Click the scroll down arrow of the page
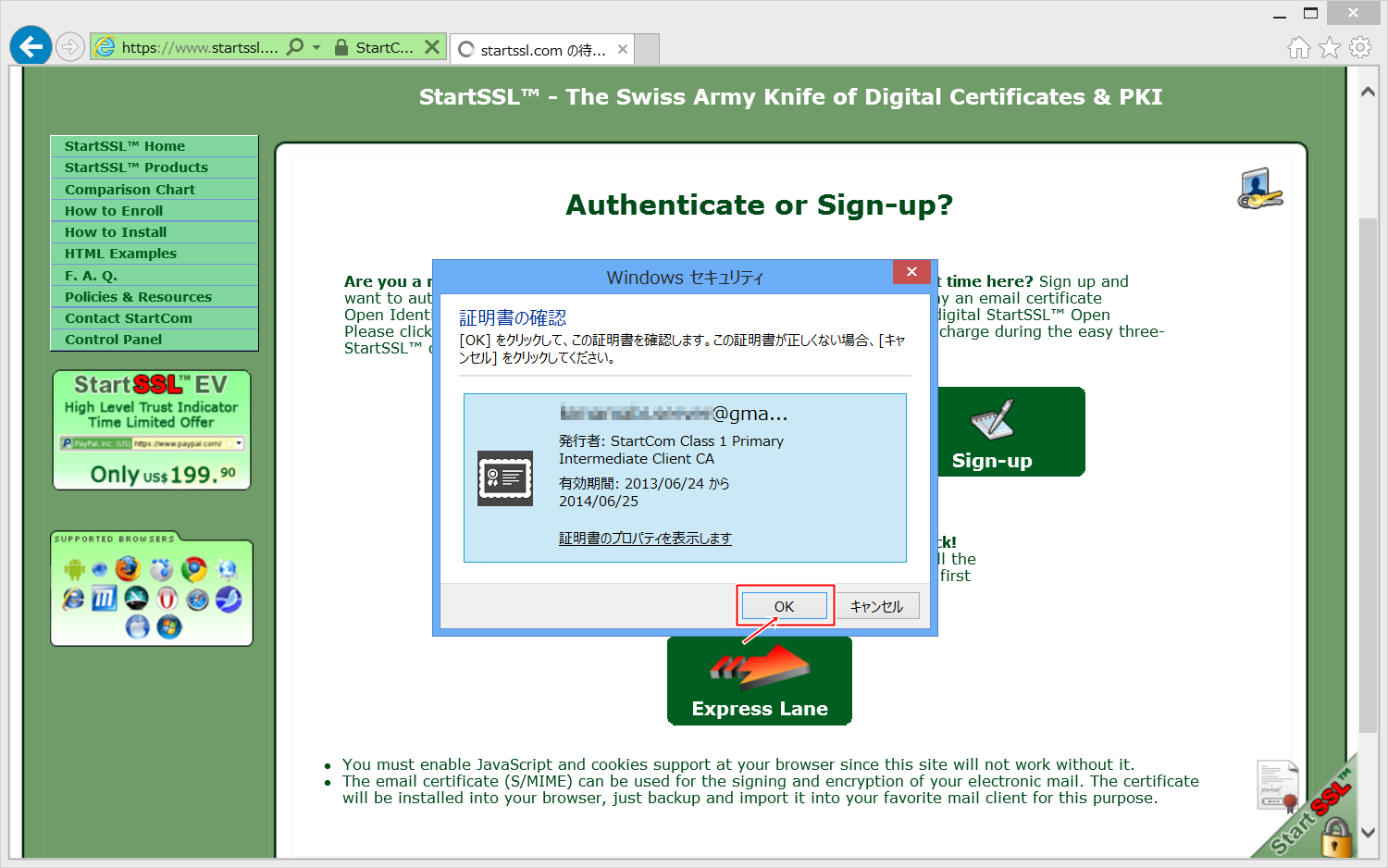 click(x=1368, y=832)
